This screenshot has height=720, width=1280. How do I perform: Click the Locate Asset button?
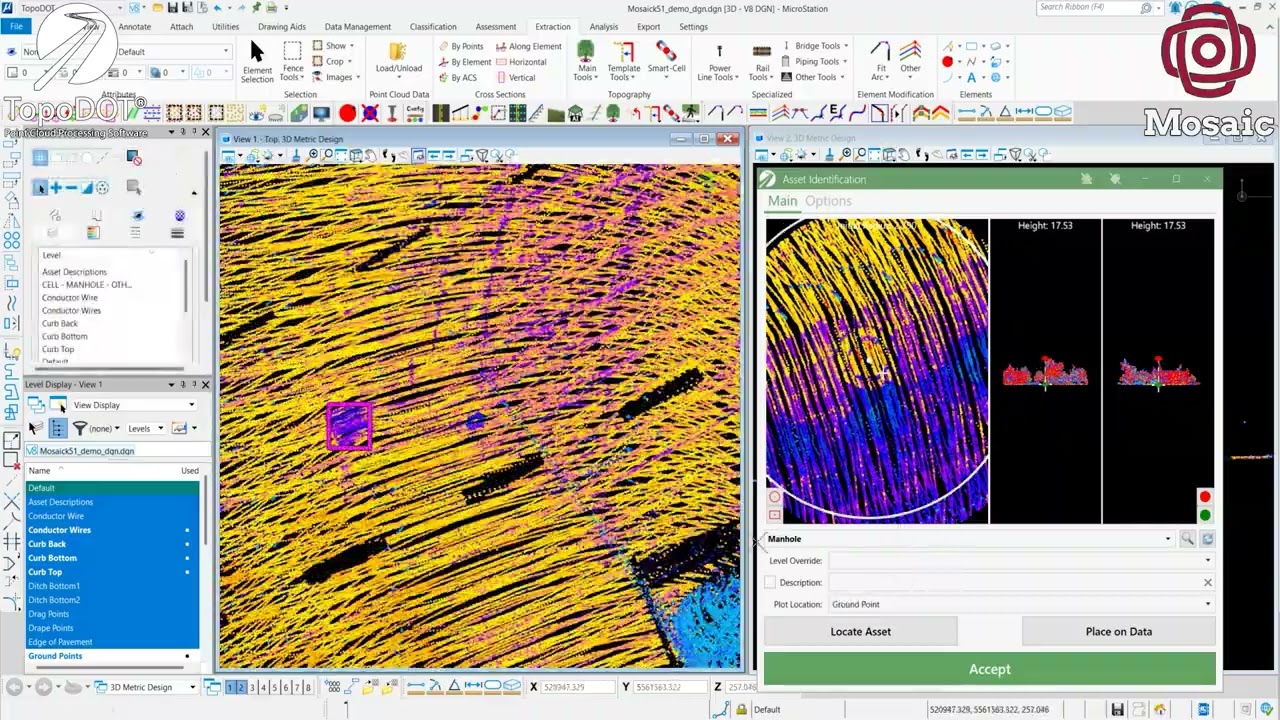860,631
